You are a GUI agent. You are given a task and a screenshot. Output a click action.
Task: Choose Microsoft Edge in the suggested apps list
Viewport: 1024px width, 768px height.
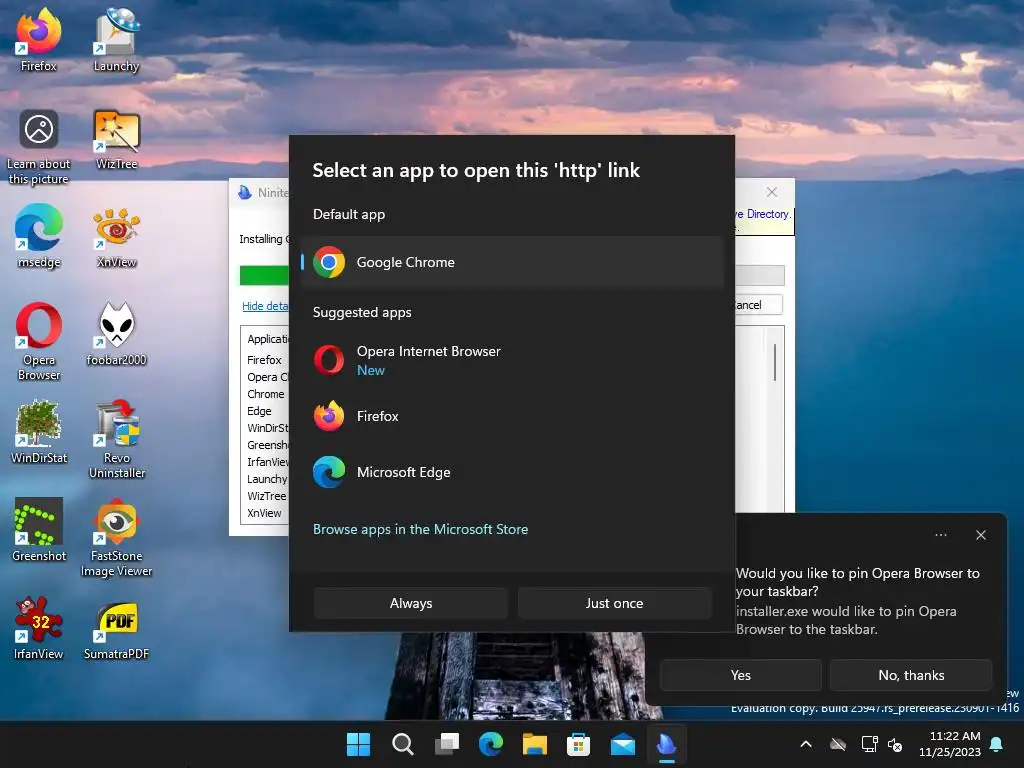click(x=513, y=472)
